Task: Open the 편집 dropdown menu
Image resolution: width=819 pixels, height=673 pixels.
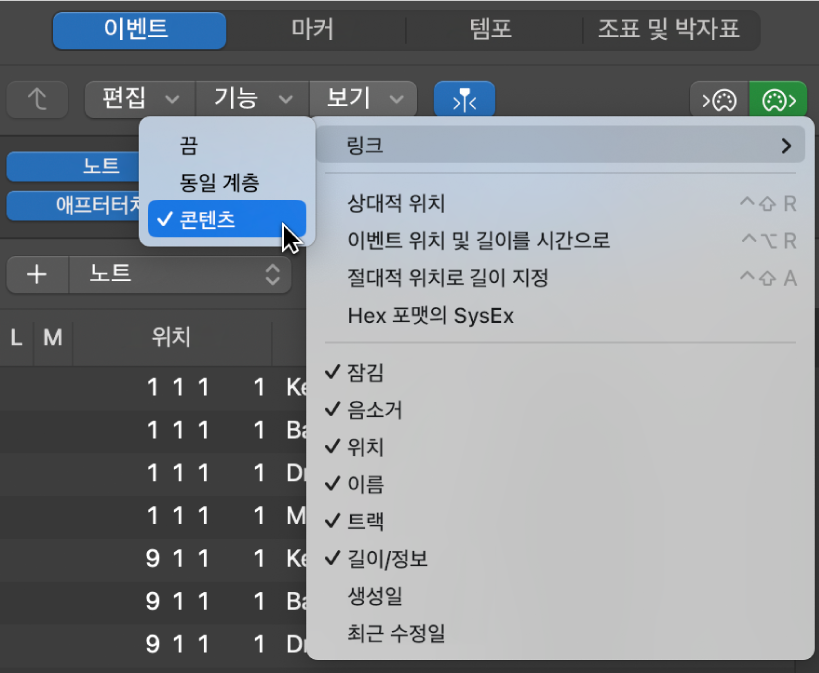Action: click(139, 99)
